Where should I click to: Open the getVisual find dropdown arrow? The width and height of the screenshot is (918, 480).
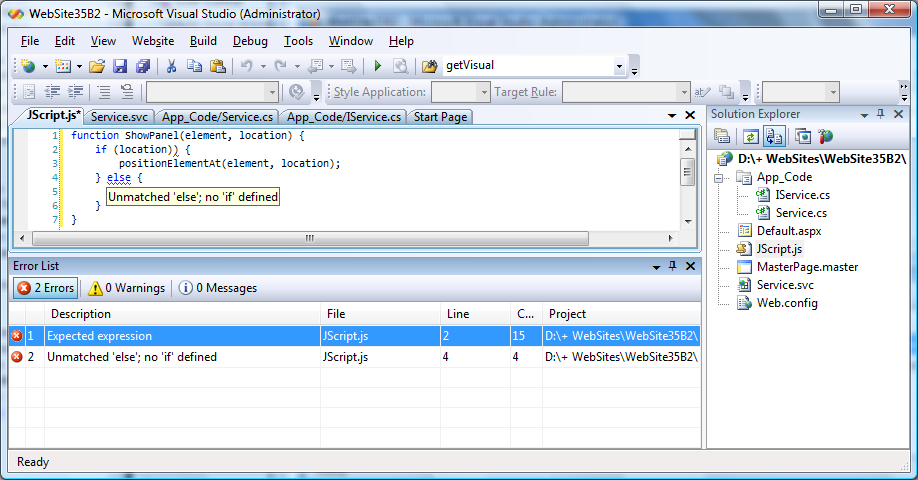619,66
